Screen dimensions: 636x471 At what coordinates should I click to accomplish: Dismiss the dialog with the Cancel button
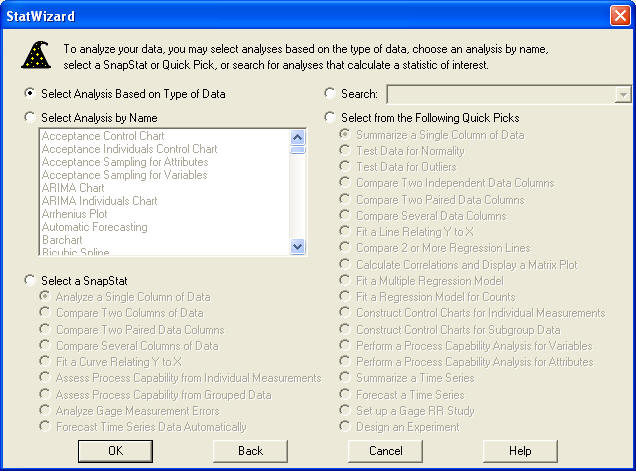[x=385, y=451]
